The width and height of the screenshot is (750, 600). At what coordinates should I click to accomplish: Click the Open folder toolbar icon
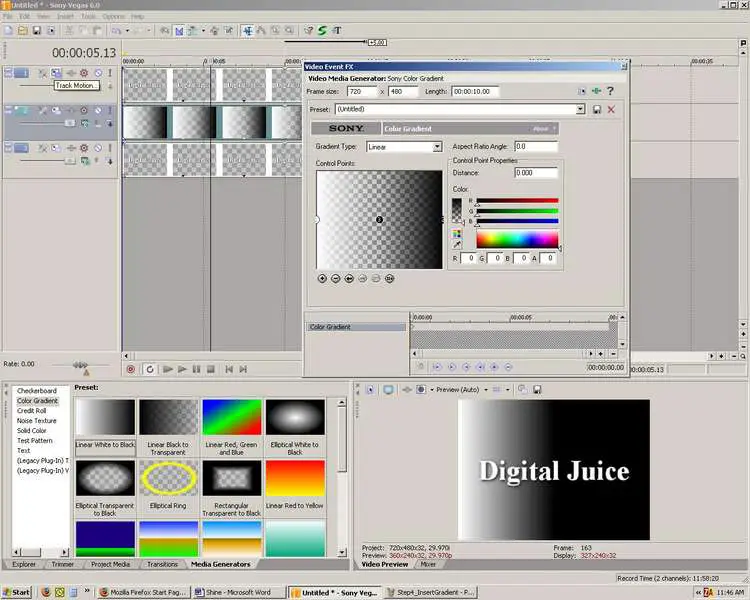coord(22,31)
